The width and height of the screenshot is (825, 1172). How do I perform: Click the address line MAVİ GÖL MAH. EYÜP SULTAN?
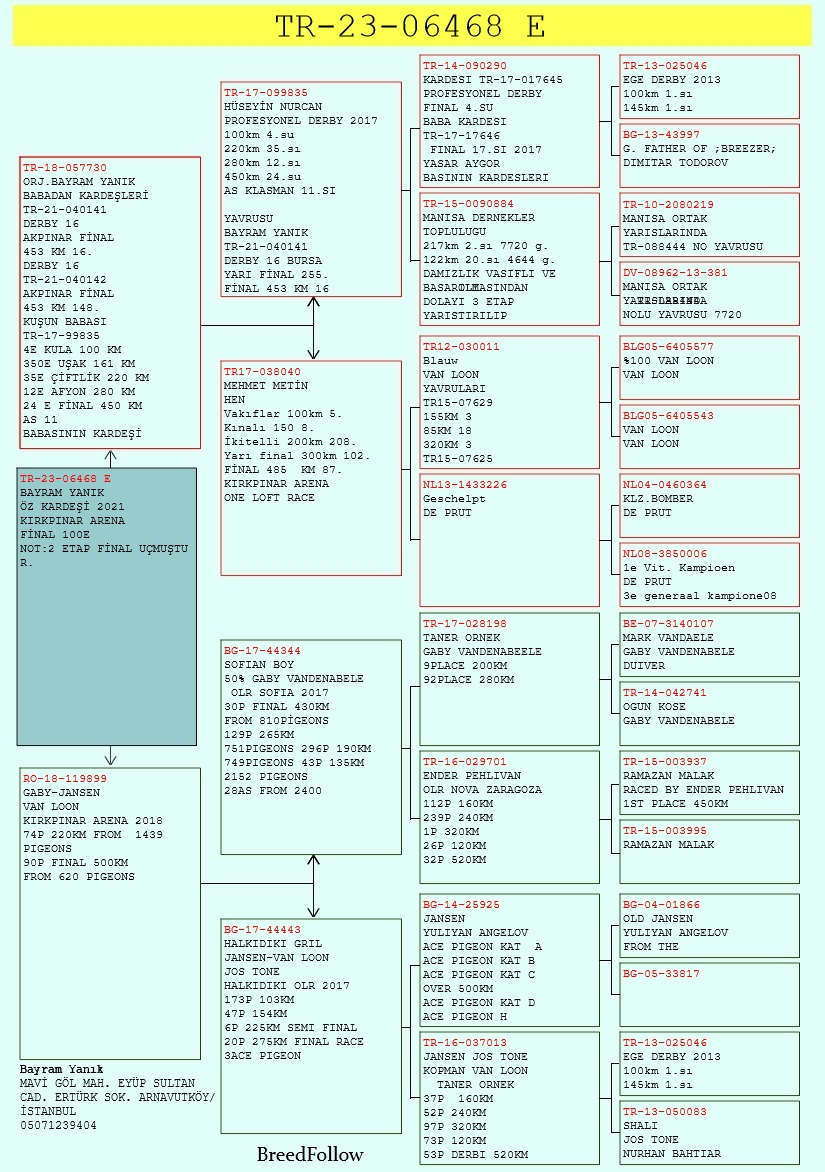tap(108, 1083)
